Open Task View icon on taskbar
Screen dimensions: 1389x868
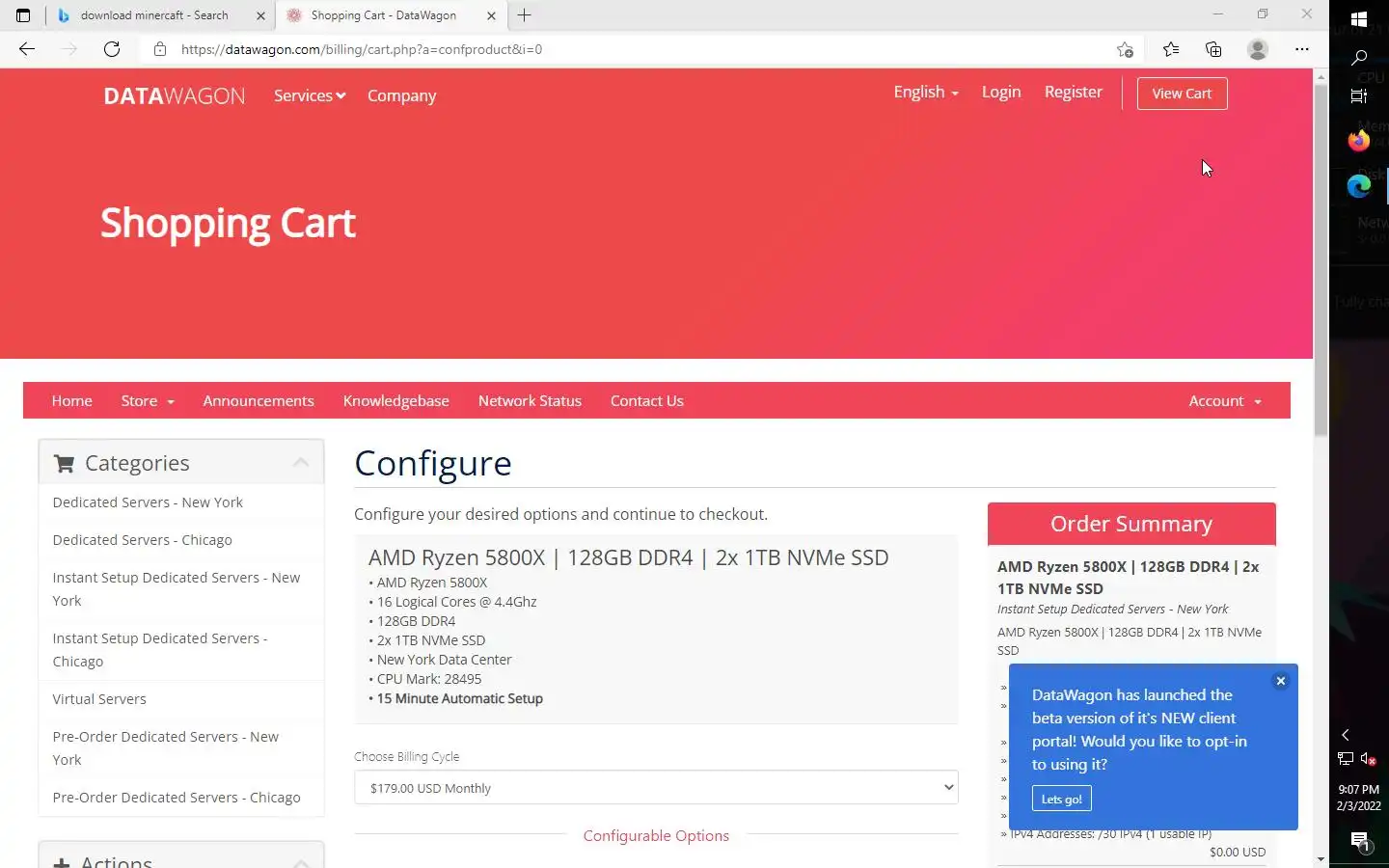(1359, 95)
